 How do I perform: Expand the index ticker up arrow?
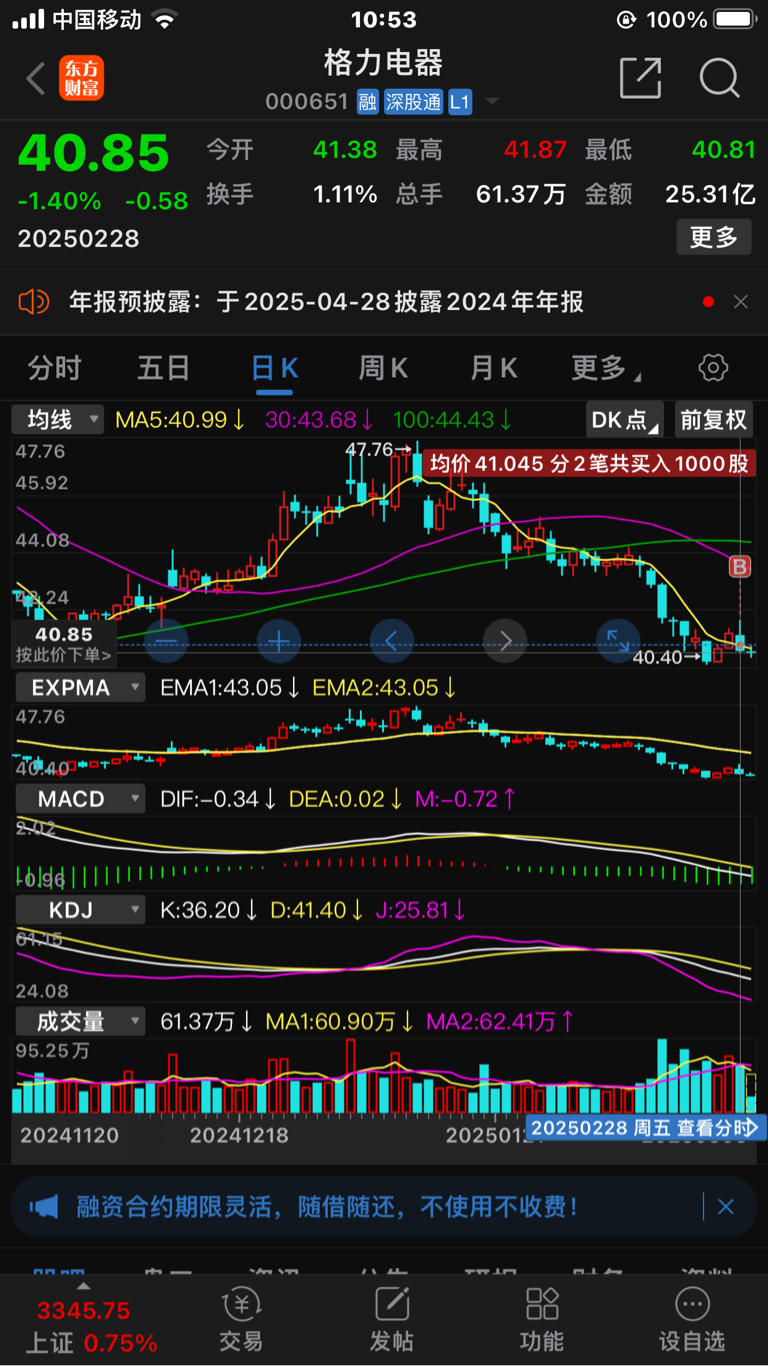pos(84,1285)
